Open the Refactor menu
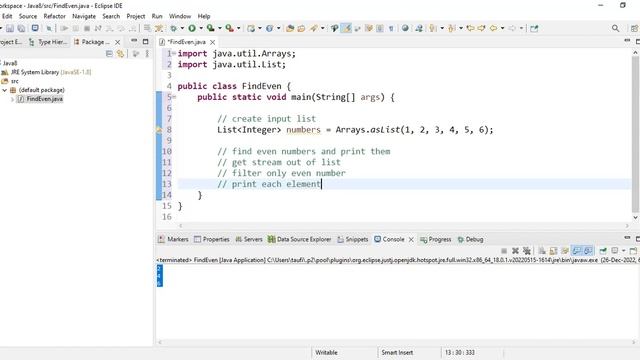The width and height of the screenshot is (640, 360). [x=54, y=16]
